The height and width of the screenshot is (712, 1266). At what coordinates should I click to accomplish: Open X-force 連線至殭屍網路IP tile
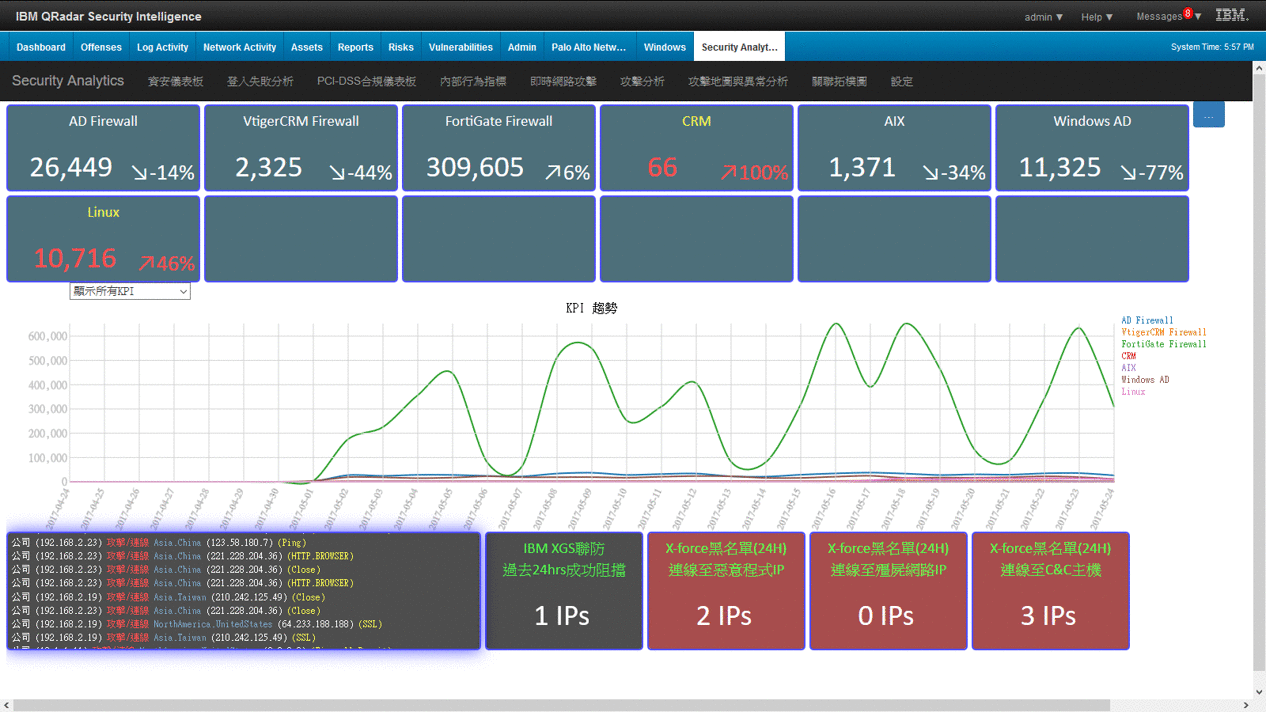coord(888,591)
